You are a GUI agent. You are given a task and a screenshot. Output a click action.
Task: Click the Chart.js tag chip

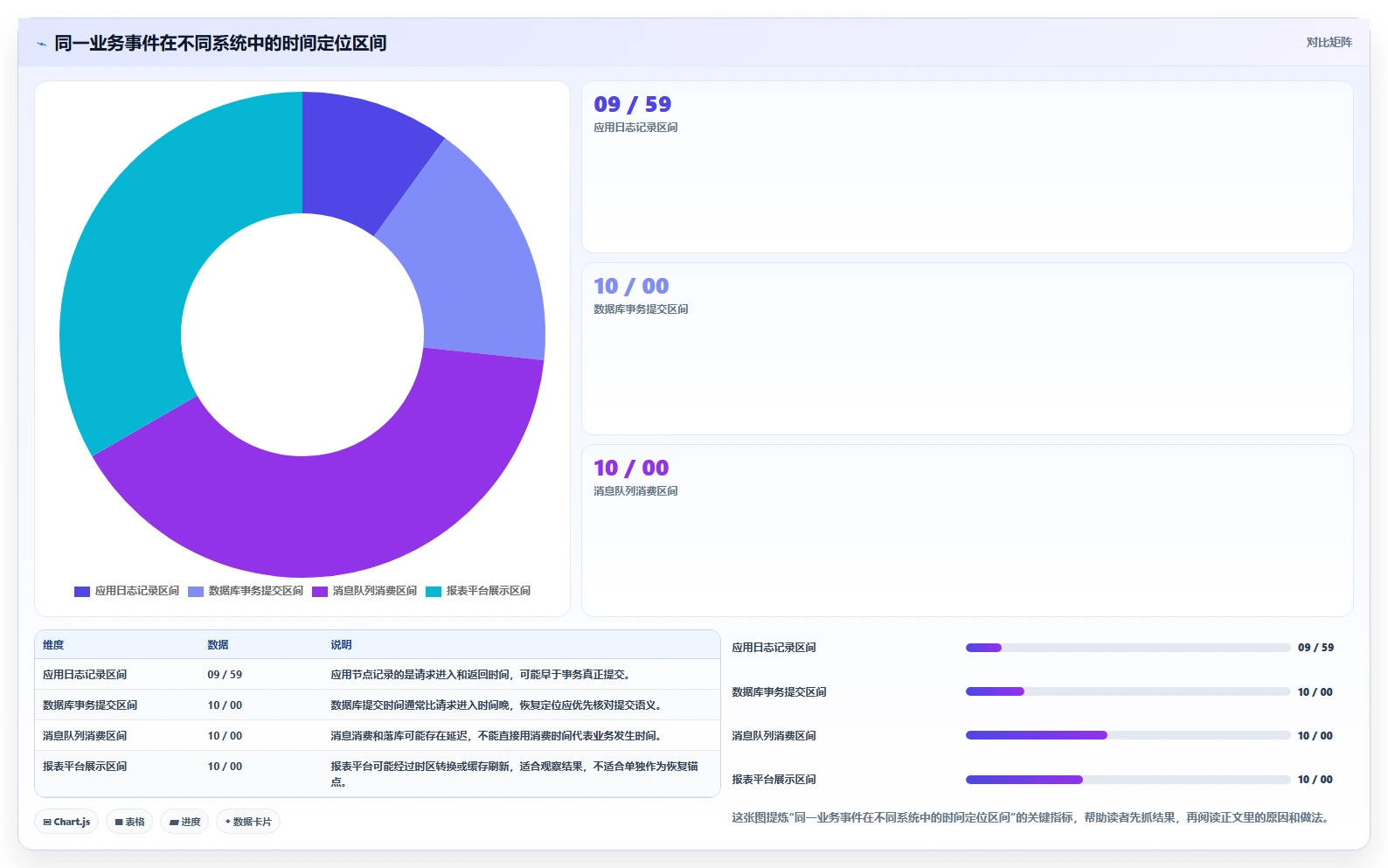coord(67,822)
